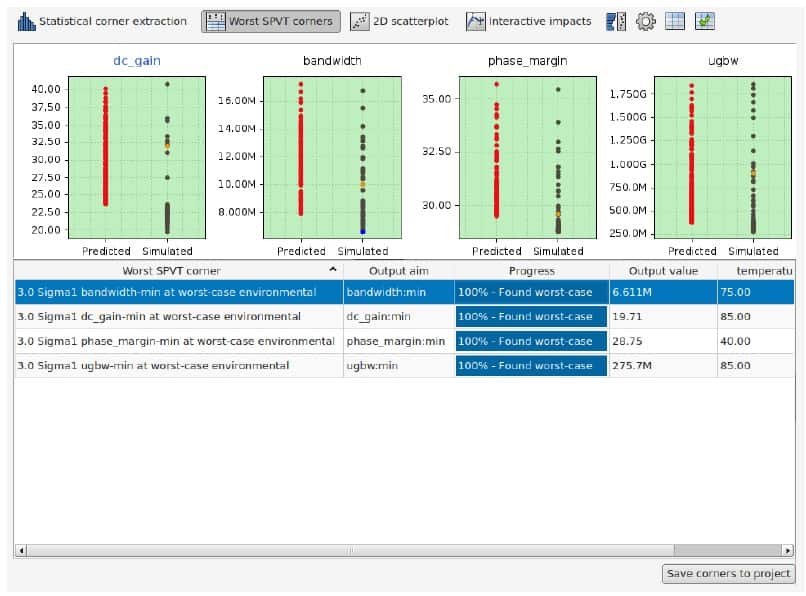806x596 pixels.
Task: Click the progress bar in the phase_margin-min row
Action: (x=532, y=341)
